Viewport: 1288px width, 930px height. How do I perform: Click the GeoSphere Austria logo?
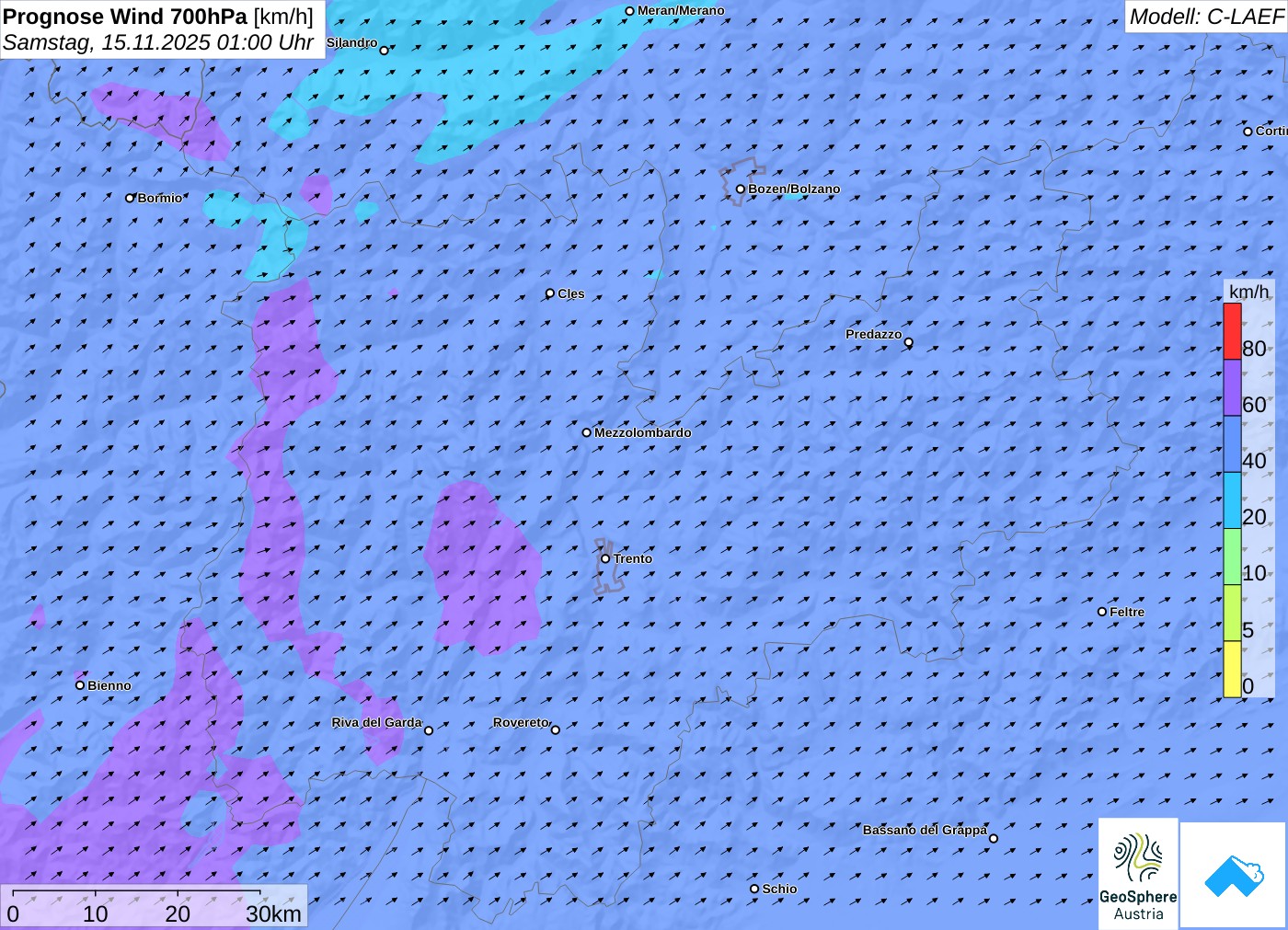(1138, 873)
